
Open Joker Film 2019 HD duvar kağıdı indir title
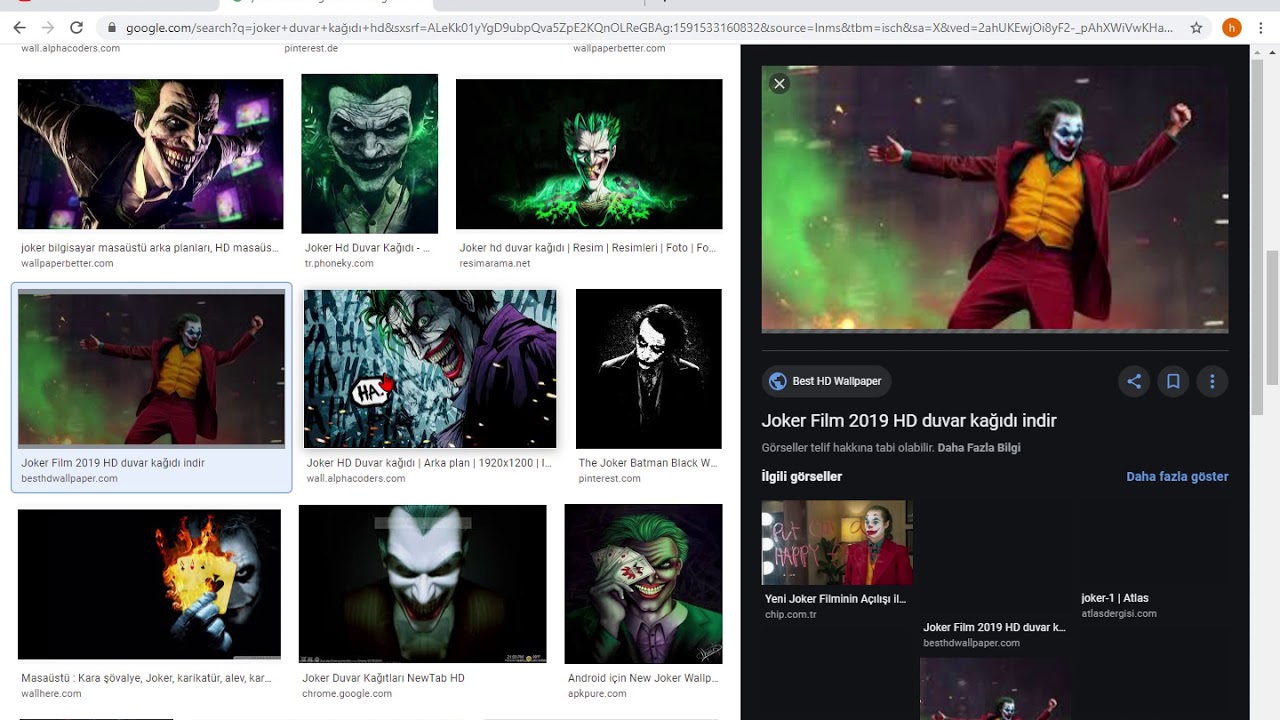909,421
